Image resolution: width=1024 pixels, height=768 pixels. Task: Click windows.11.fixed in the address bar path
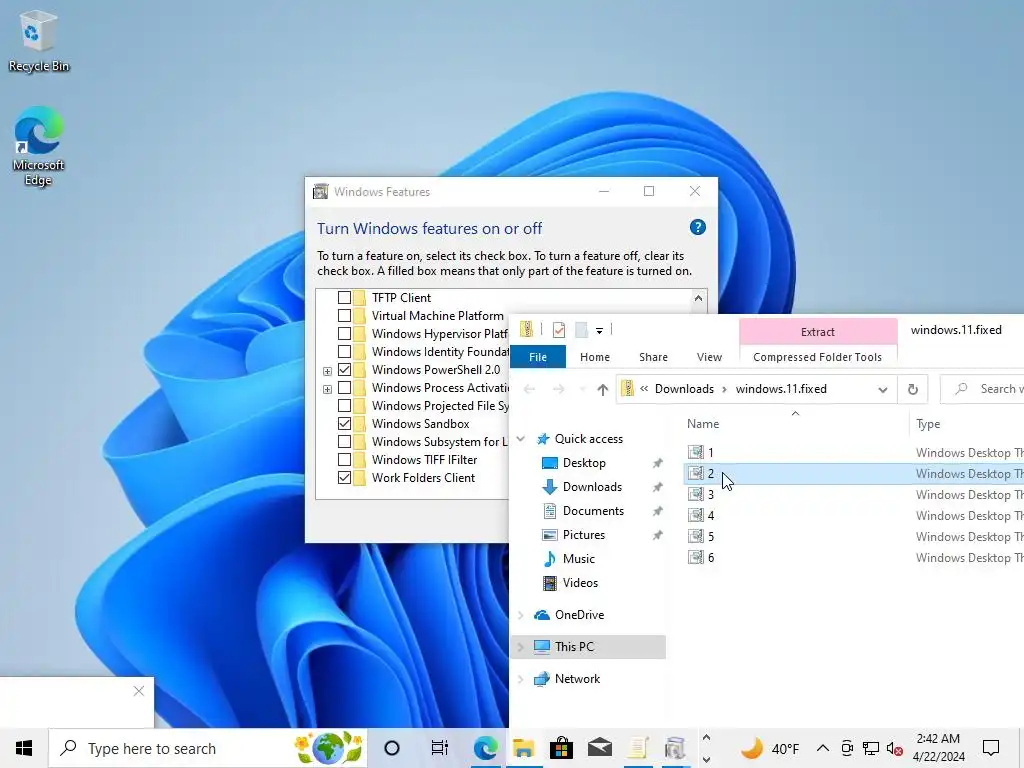(x=781, y=389)
